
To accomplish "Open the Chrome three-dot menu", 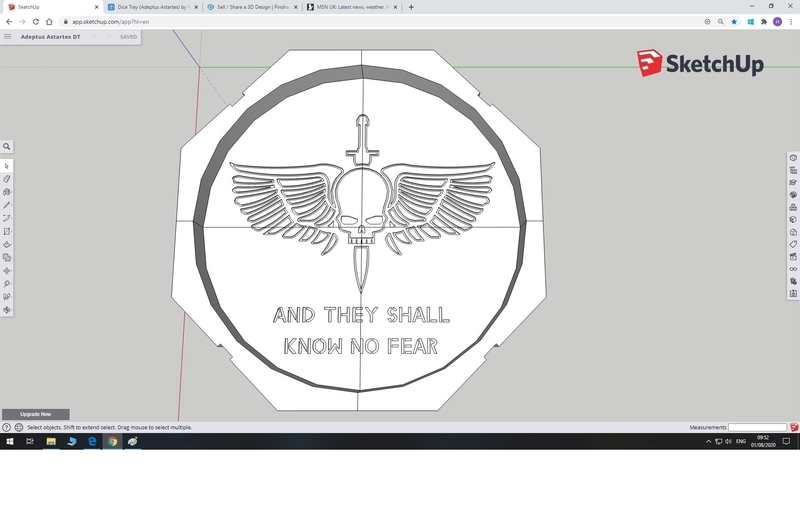I will 791,22.
